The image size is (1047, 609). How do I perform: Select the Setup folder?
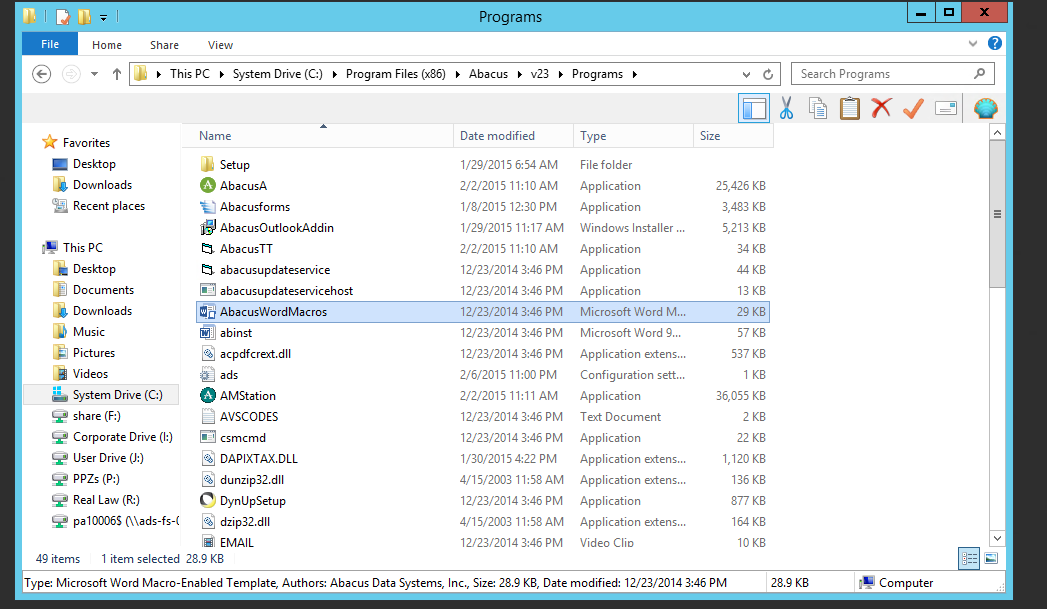coord(483,164)
